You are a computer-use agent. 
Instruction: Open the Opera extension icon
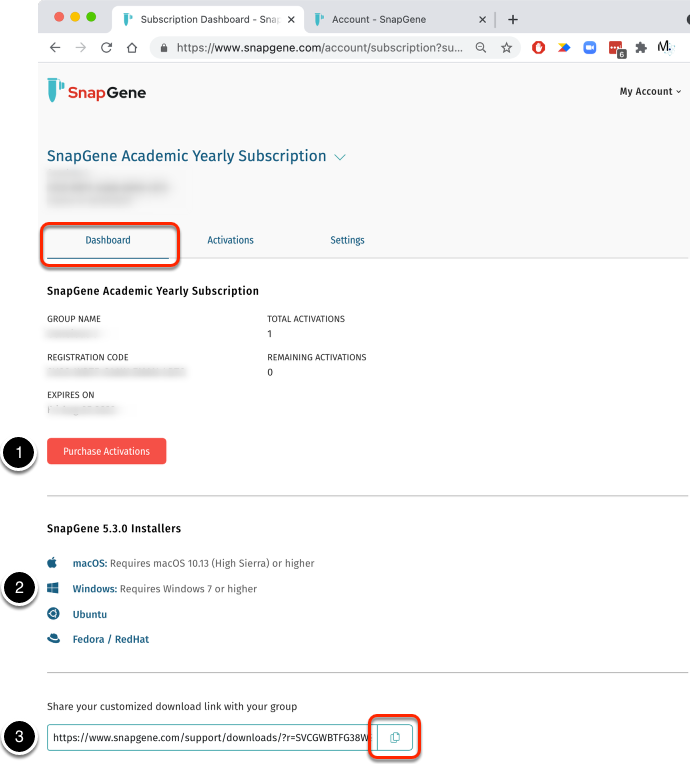tap(539, 47)
